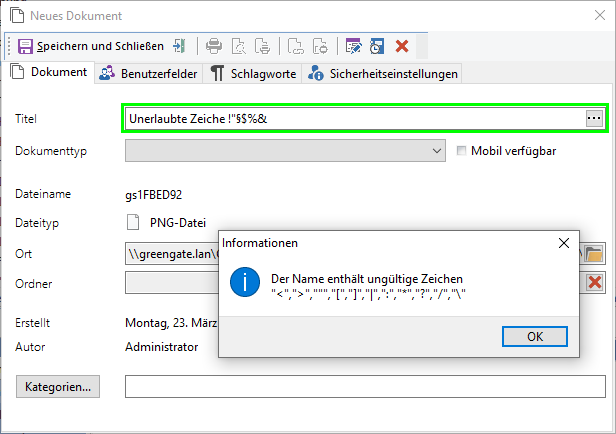
Task: Click the categories text field
Action: pyautogui.click(x=365, y=386)
